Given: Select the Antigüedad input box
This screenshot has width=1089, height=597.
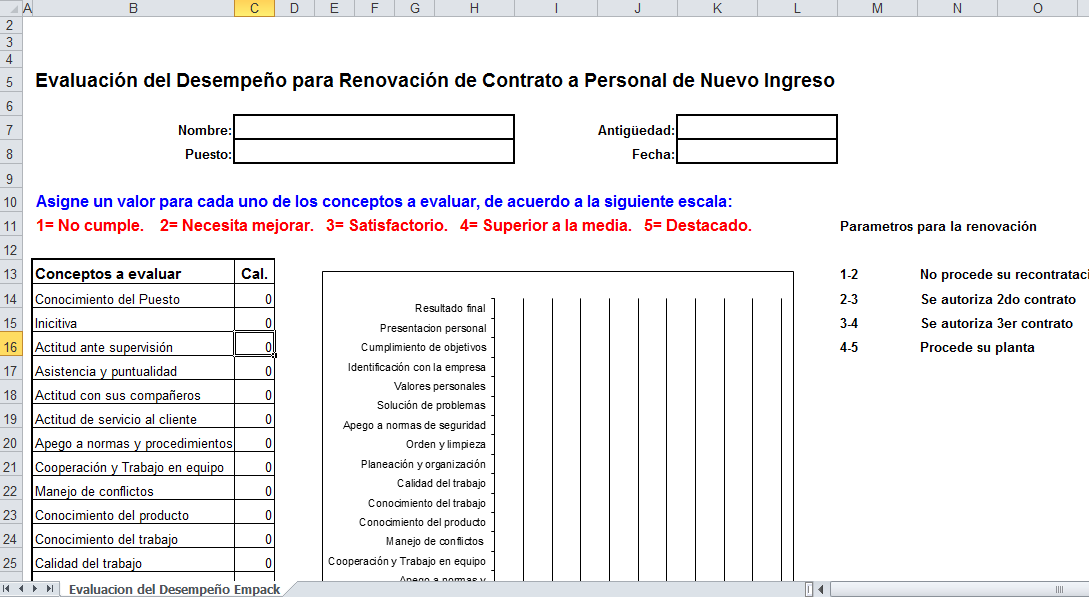Looking at the screenshot, I should click(x=756, y=127).
